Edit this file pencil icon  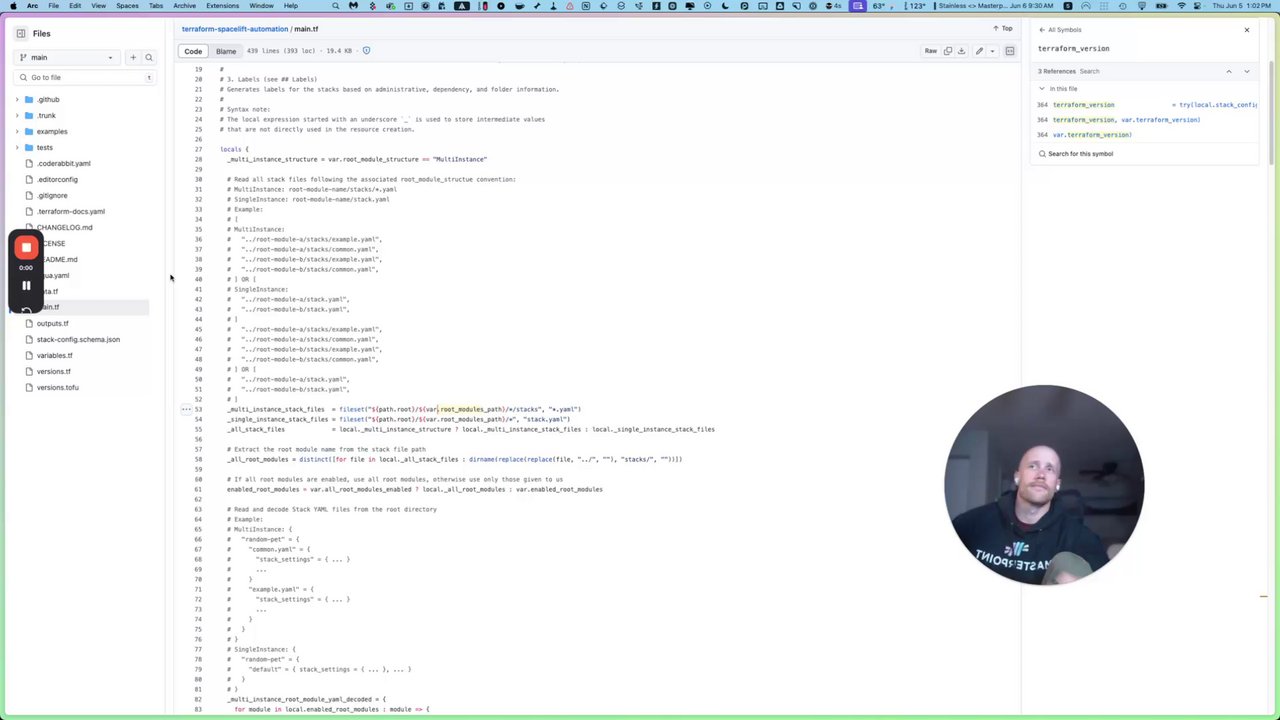[979, 51]
